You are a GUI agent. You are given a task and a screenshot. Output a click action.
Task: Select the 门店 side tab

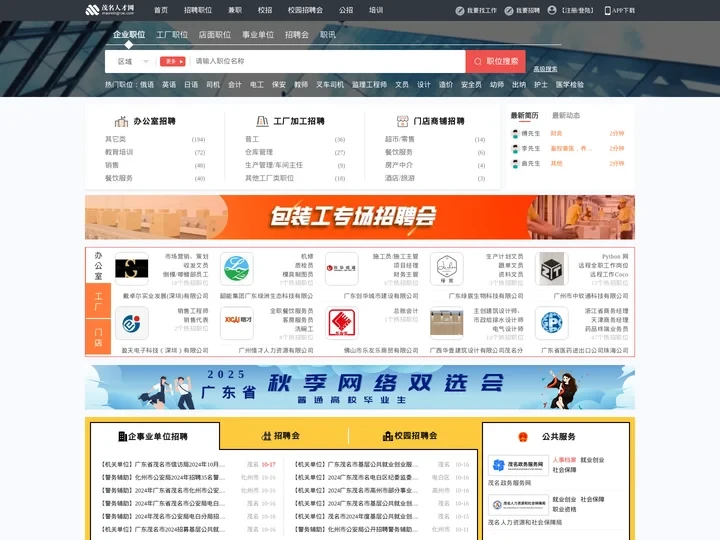pyautogui.click(x=98, y=337)
